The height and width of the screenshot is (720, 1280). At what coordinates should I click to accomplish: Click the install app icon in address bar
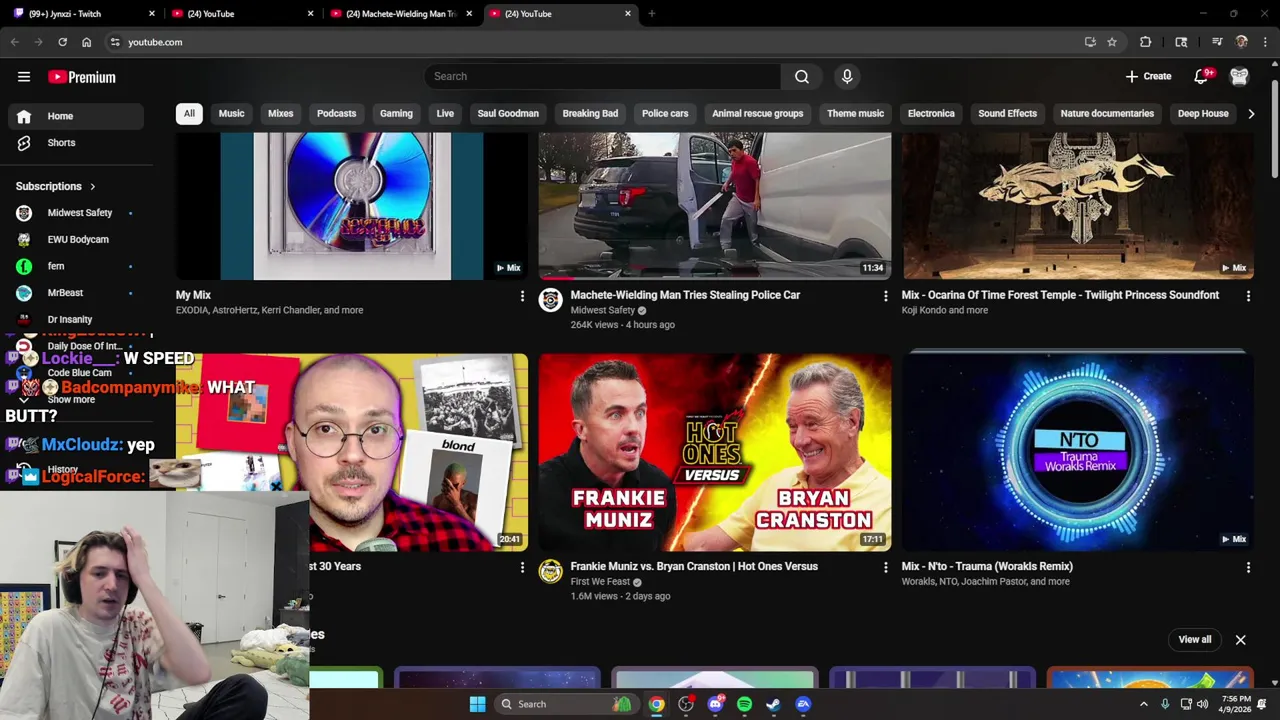(x=1090, y=42)
